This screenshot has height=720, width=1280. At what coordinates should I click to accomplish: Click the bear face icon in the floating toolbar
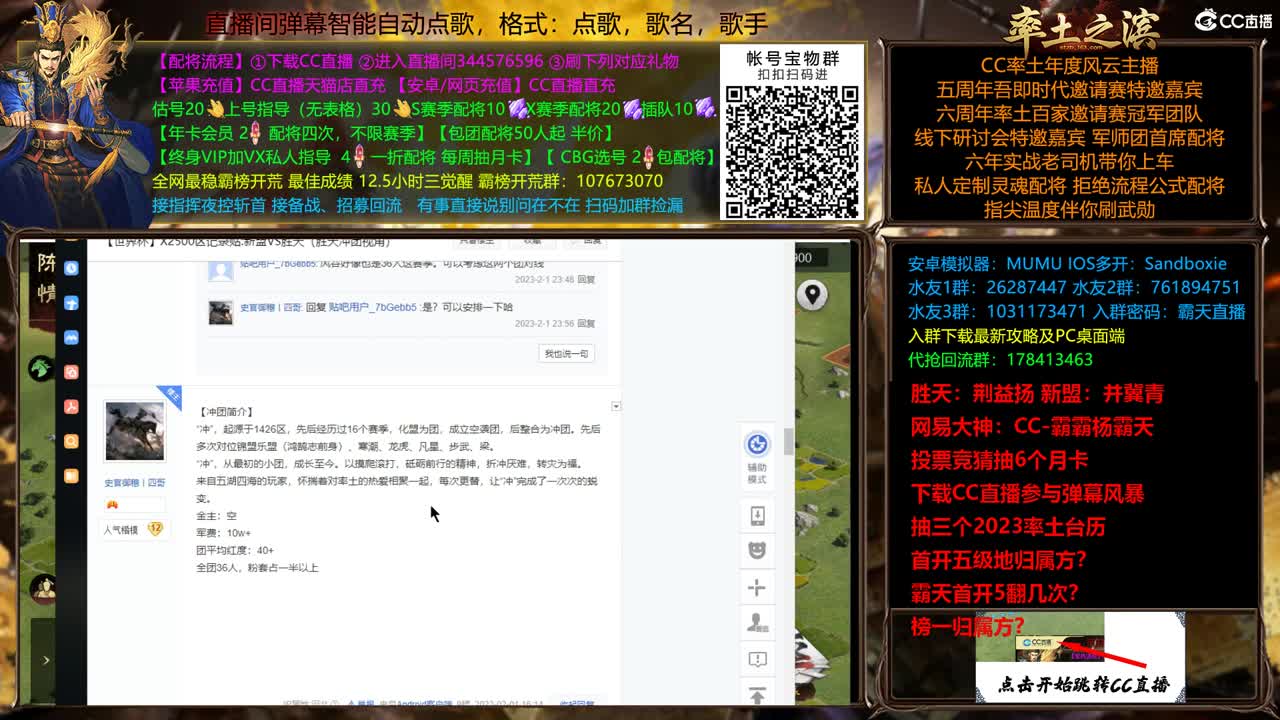tap(757, 550)
